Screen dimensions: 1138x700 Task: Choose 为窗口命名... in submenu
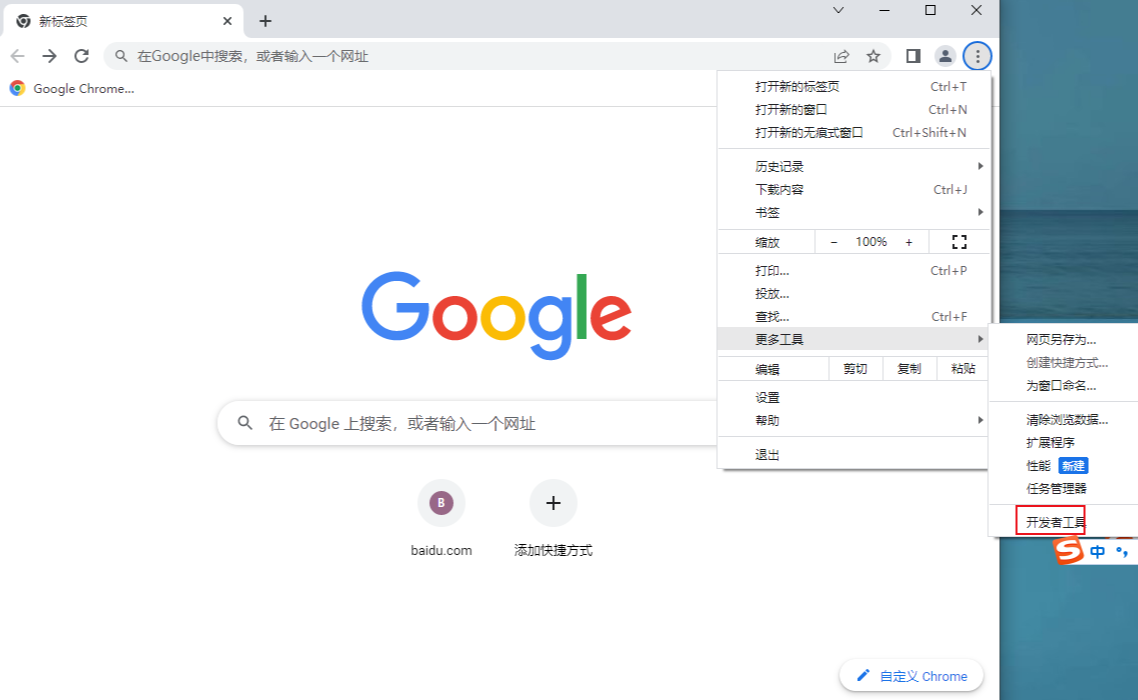click(1064, 386)
